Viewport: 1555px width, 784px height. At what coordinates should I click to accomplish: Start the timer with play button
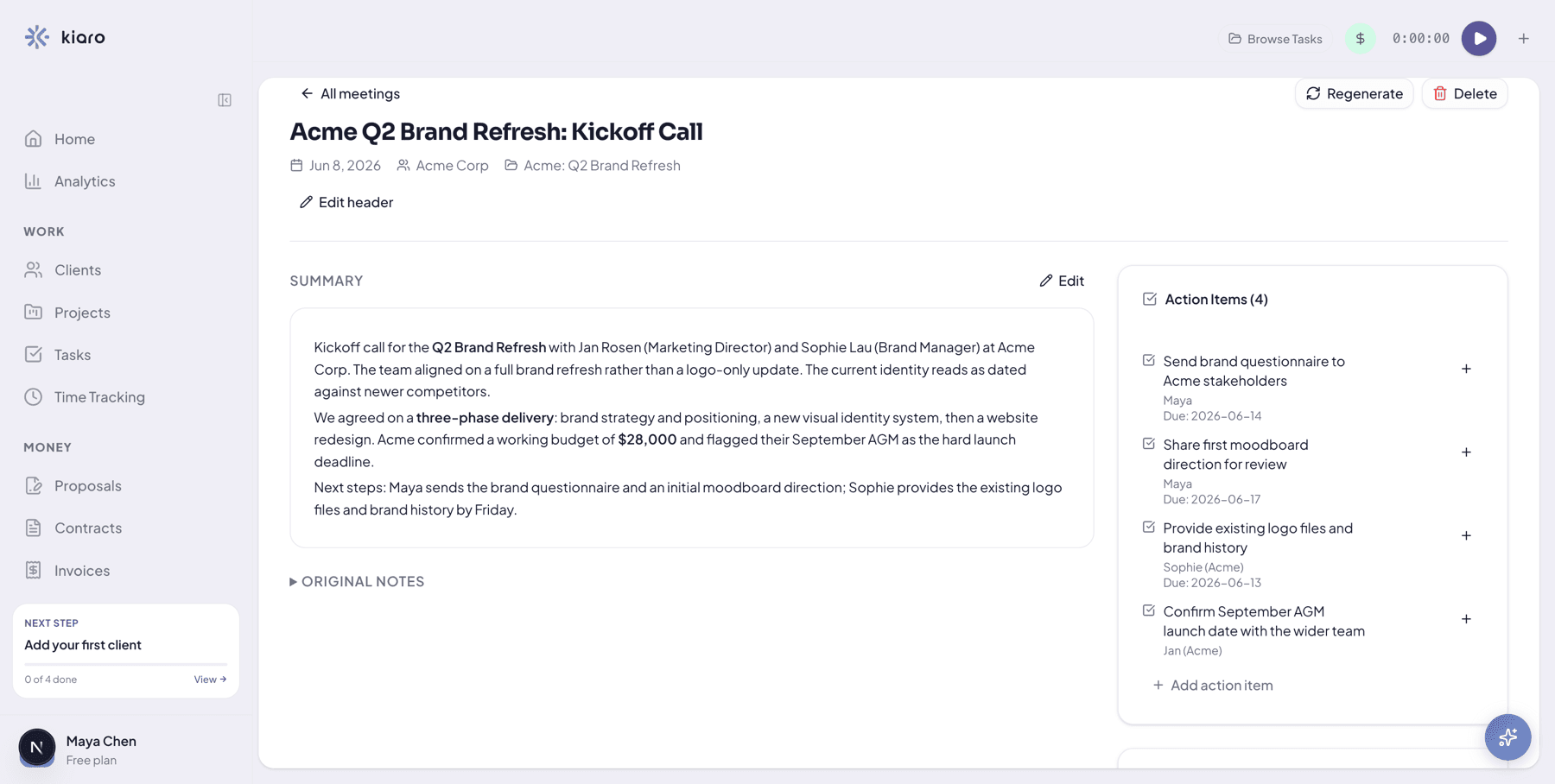point(1479,39)
